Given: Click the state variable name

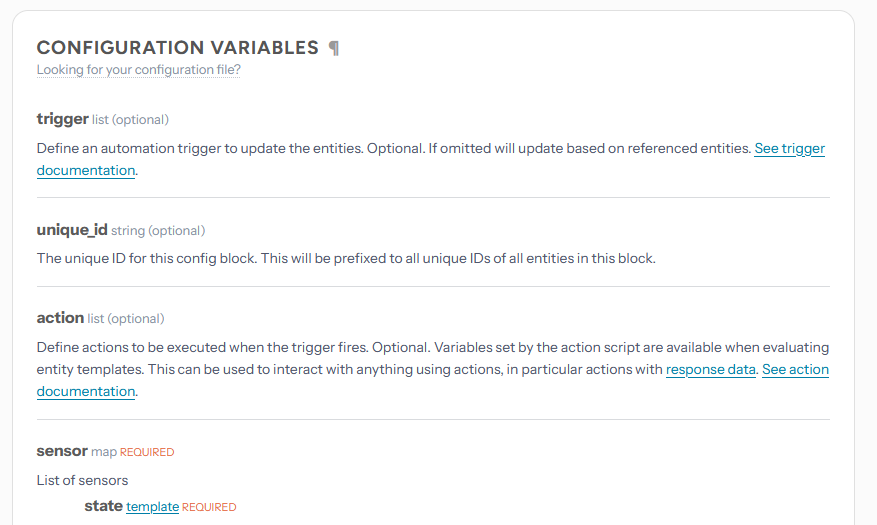Looking at the screenshot, I should (103, 506).
